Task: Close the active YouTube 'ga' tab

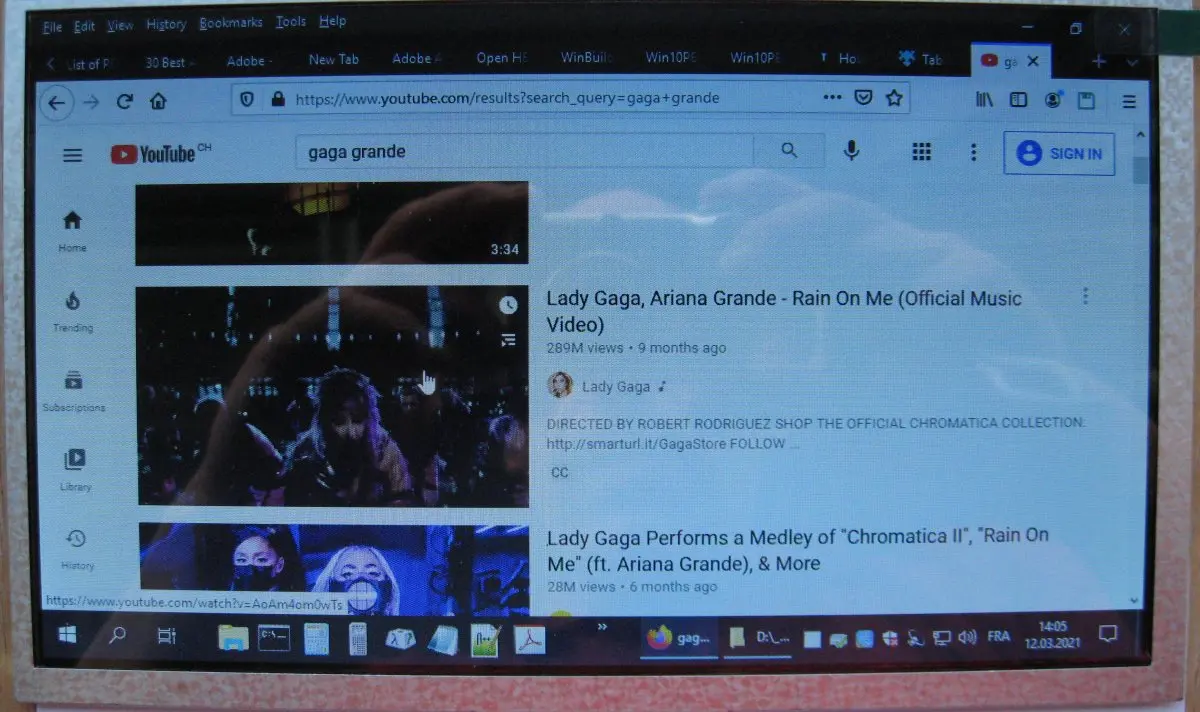Action: (x=1033, y=61)
